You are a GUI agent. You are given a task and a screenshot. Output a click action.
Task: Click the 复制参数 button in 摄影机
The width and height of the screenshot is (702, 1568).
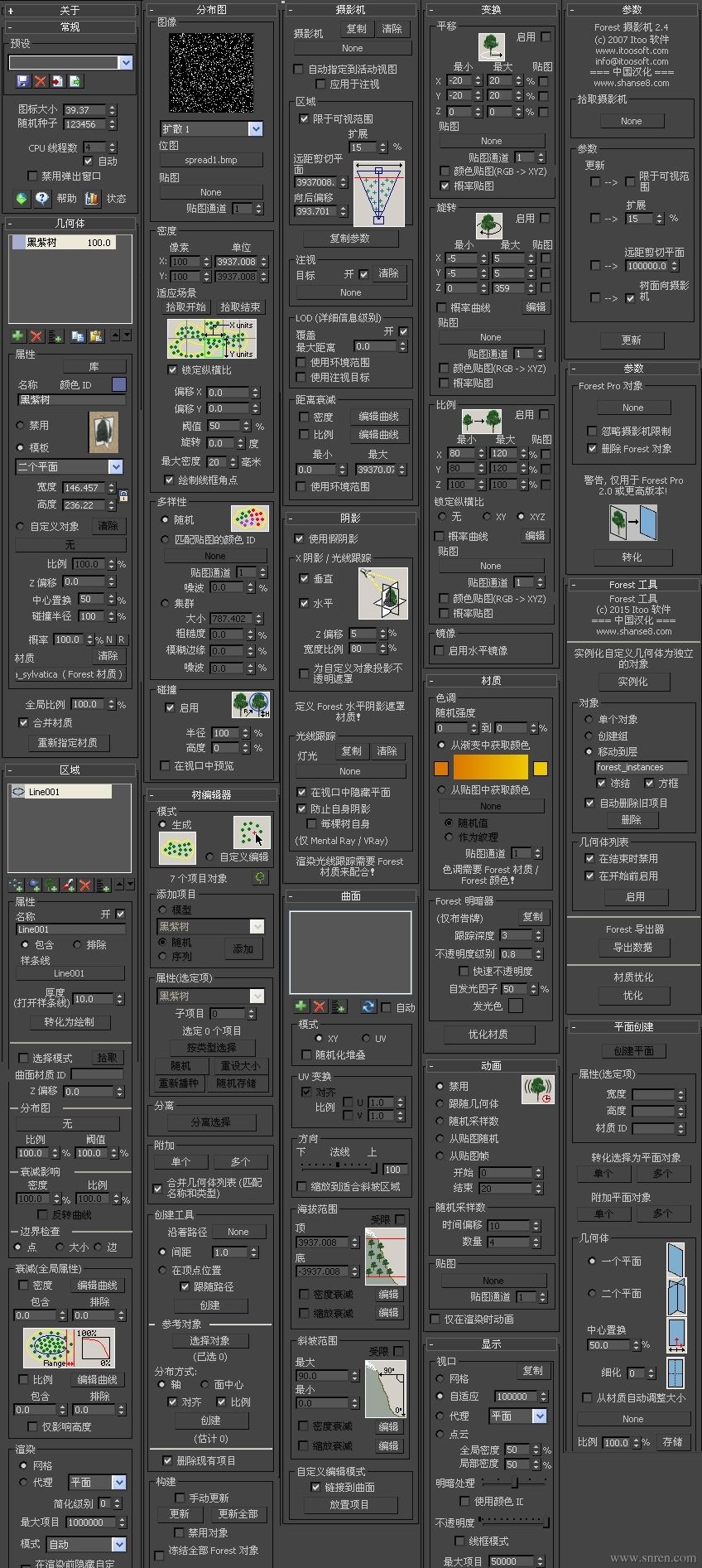[x=350, y=238]
